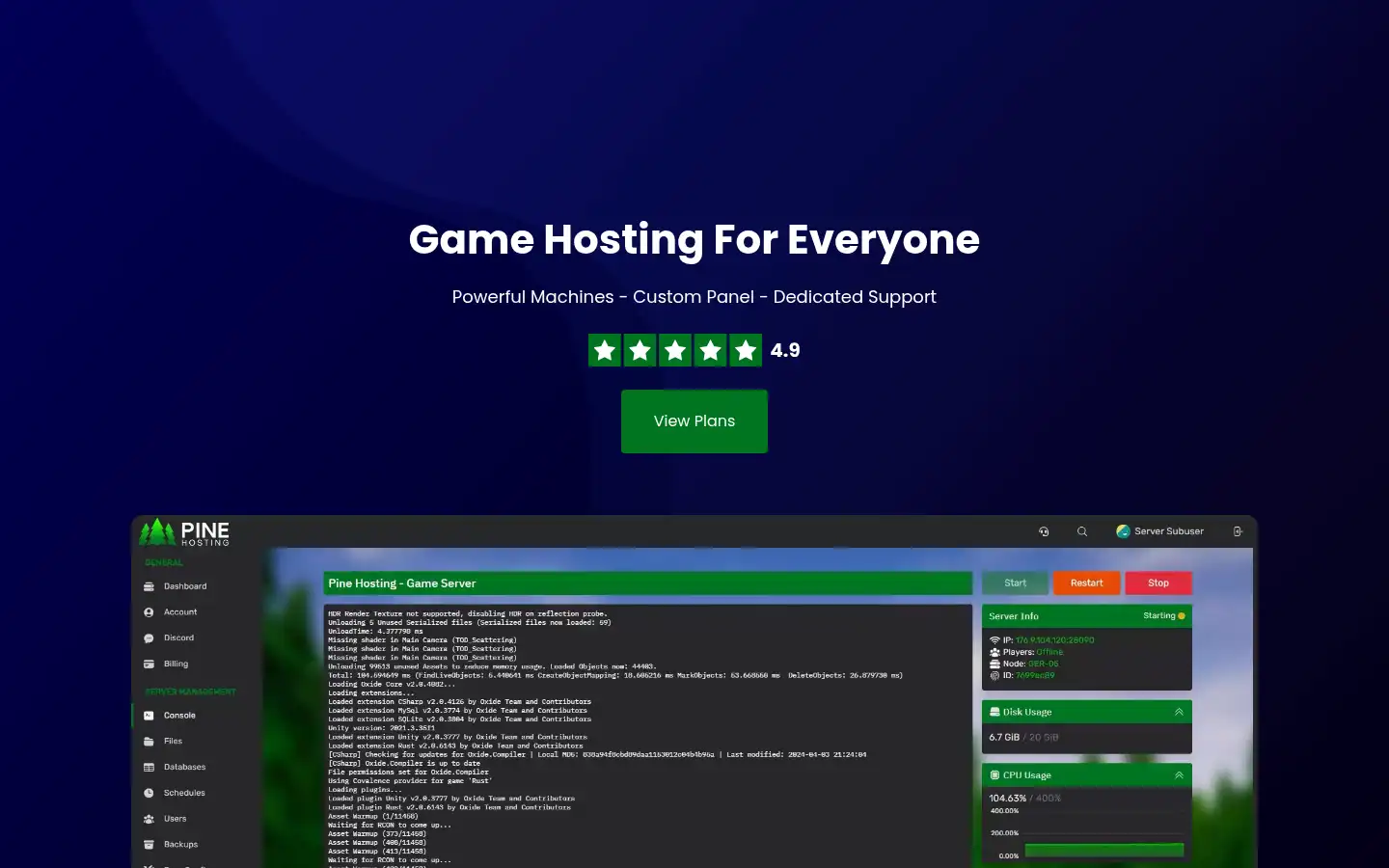
Task: Click the server ID value
Action: (1035, 675)
